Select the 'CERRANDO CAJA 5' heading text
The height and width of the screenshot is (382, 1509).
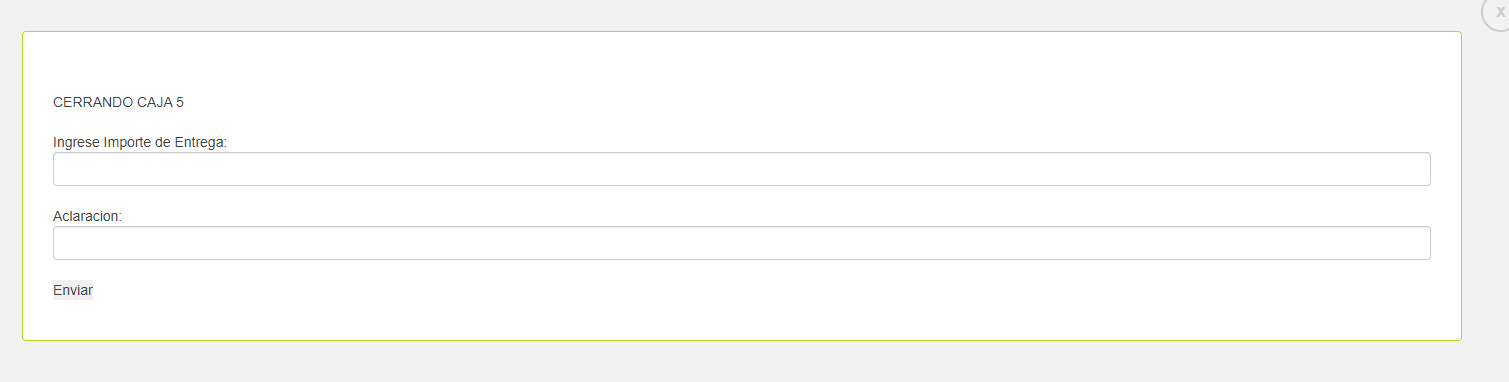tap(118, 102)
